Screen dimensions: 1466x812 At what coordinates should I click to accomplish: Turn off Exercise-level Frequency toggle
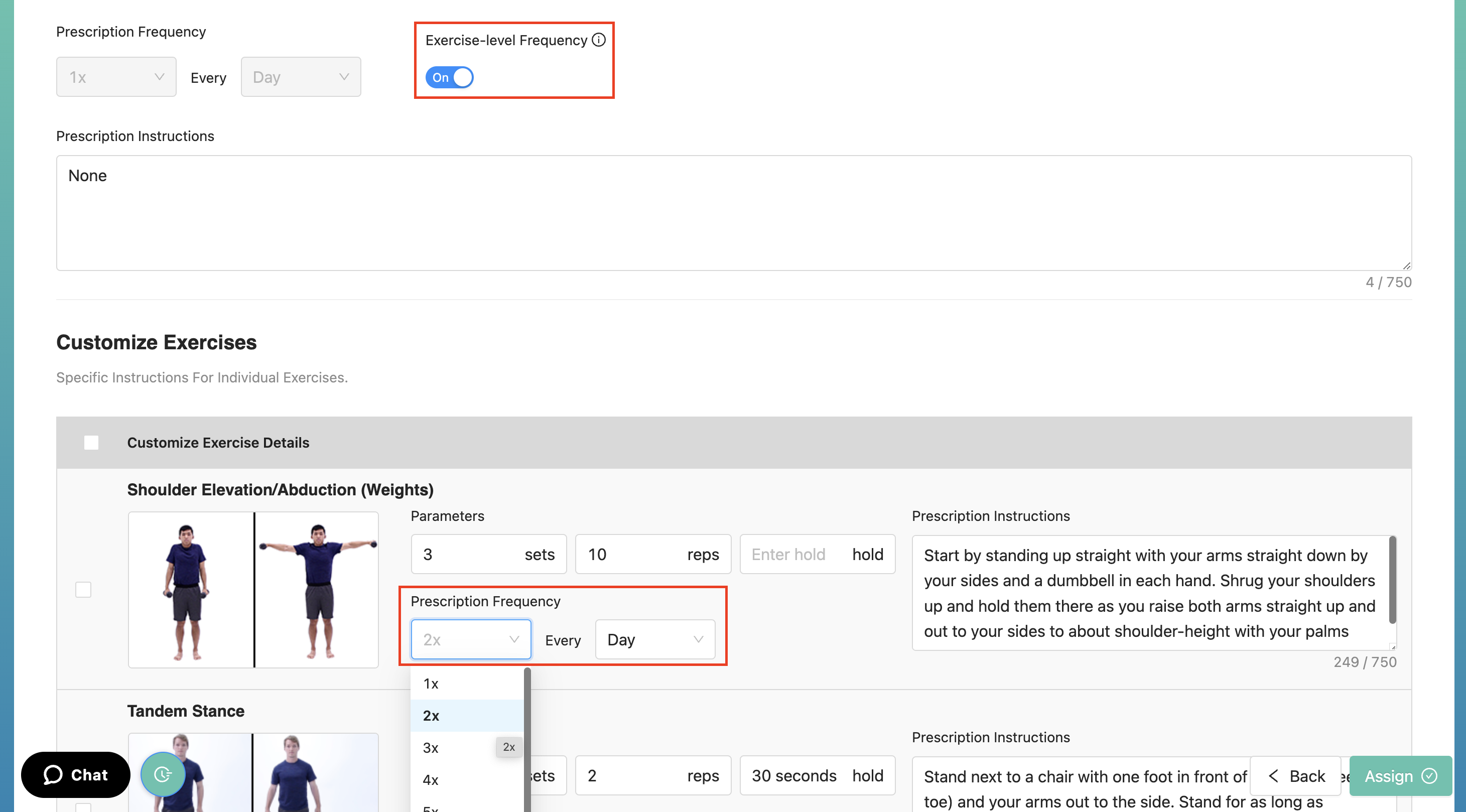click(449, 77)
